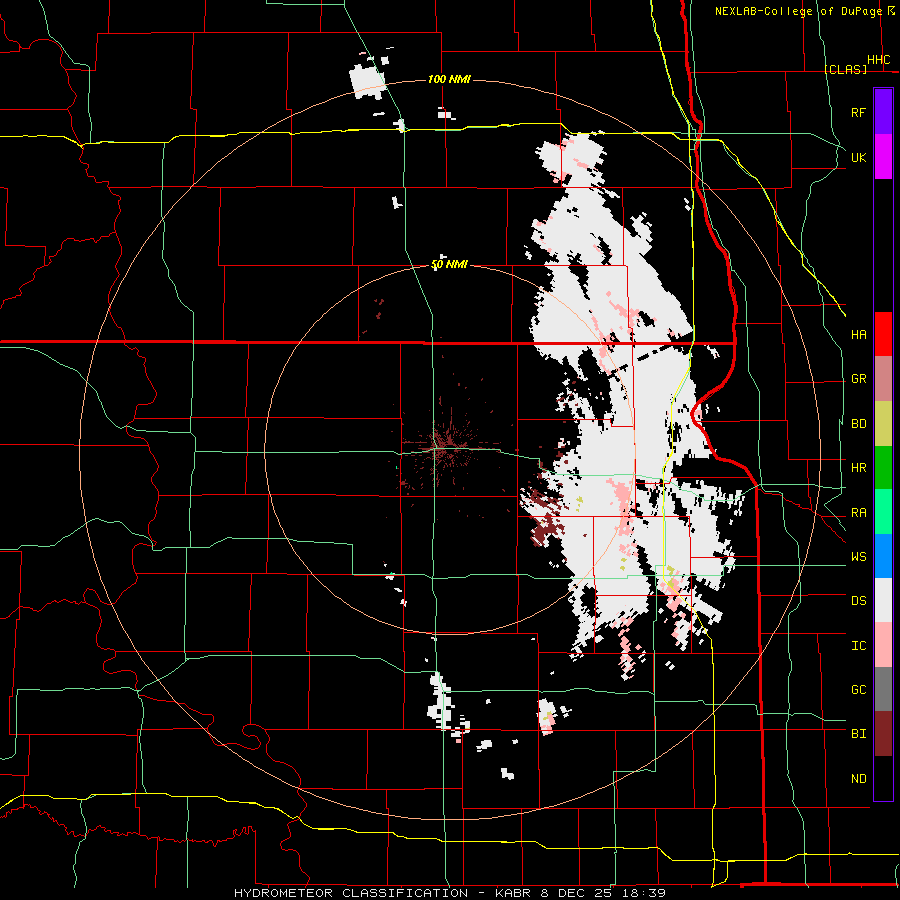Click the IC legend label
This screenshot has width=900, height=900.
pos(859,646)
